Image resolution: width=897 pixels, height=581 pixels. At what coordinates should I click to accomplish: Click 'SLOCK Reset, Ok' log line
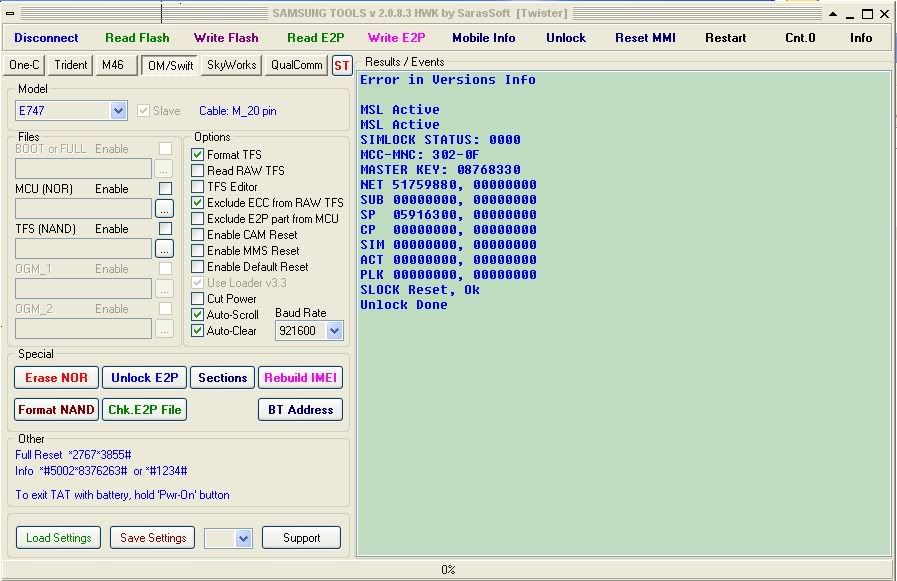click(x=419, y=290)
